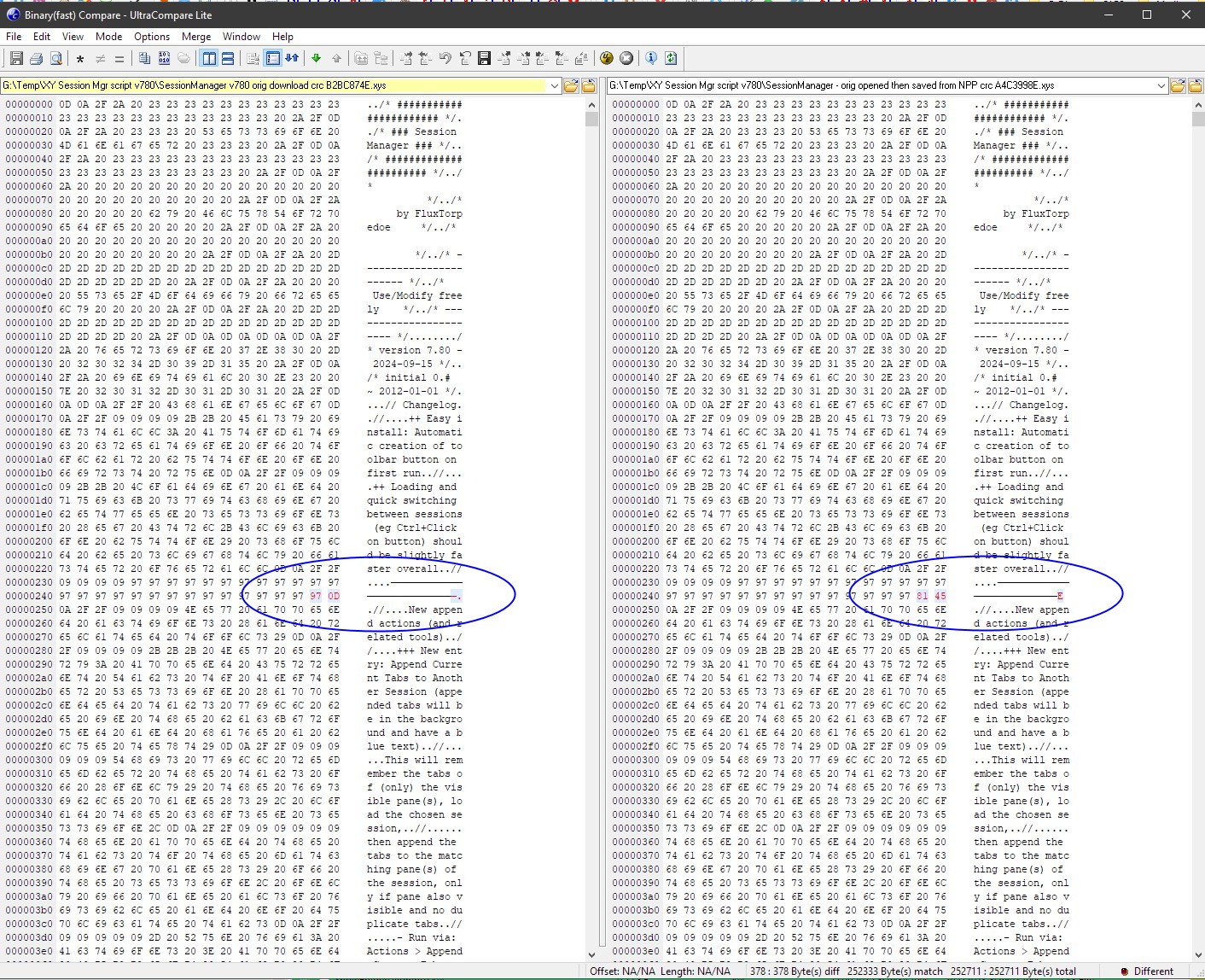This screenshot has width=1205, height=980.
Task: Click the highlighted 81 byte in right pane
Action: point(923,596)
